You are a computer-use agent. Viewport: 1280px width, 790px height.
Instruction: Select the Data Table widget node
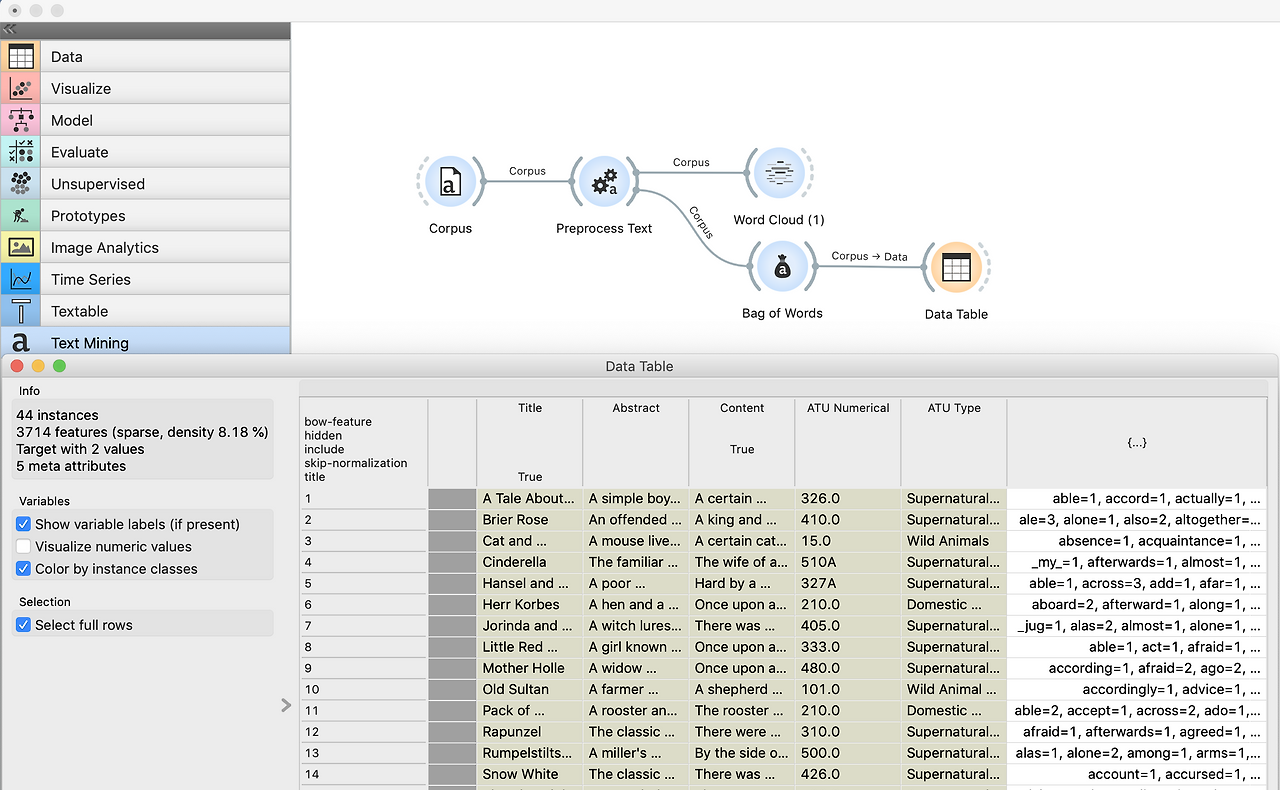click(956, 267)
